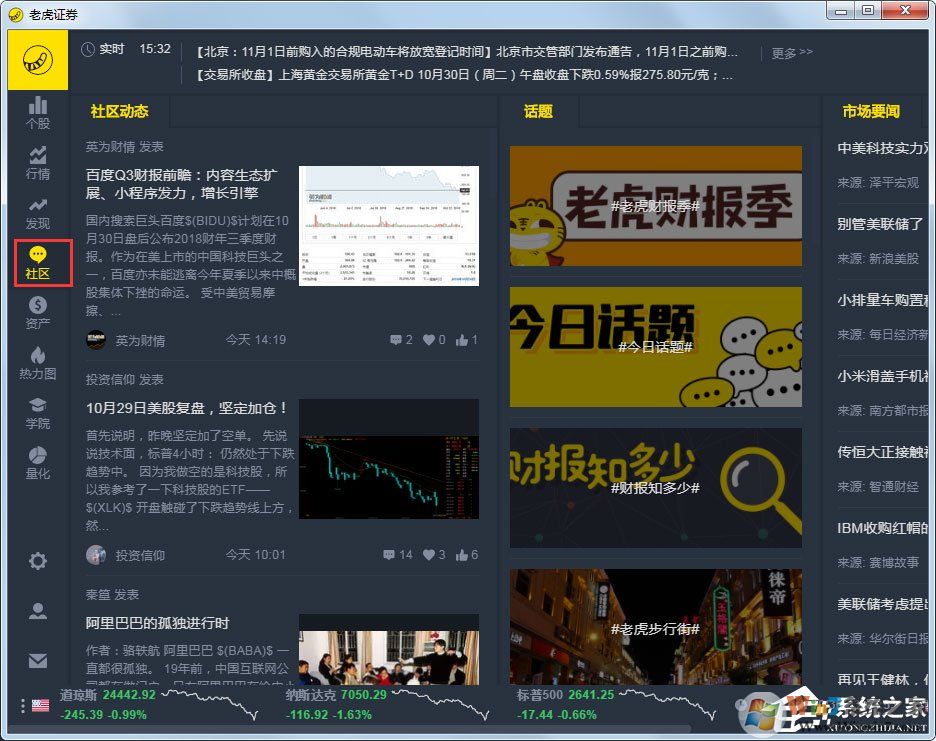The image size is (936, 741).
Task: Open the 交易所收盘 黄金T+D news headline
Action: [x=464, y=75]
